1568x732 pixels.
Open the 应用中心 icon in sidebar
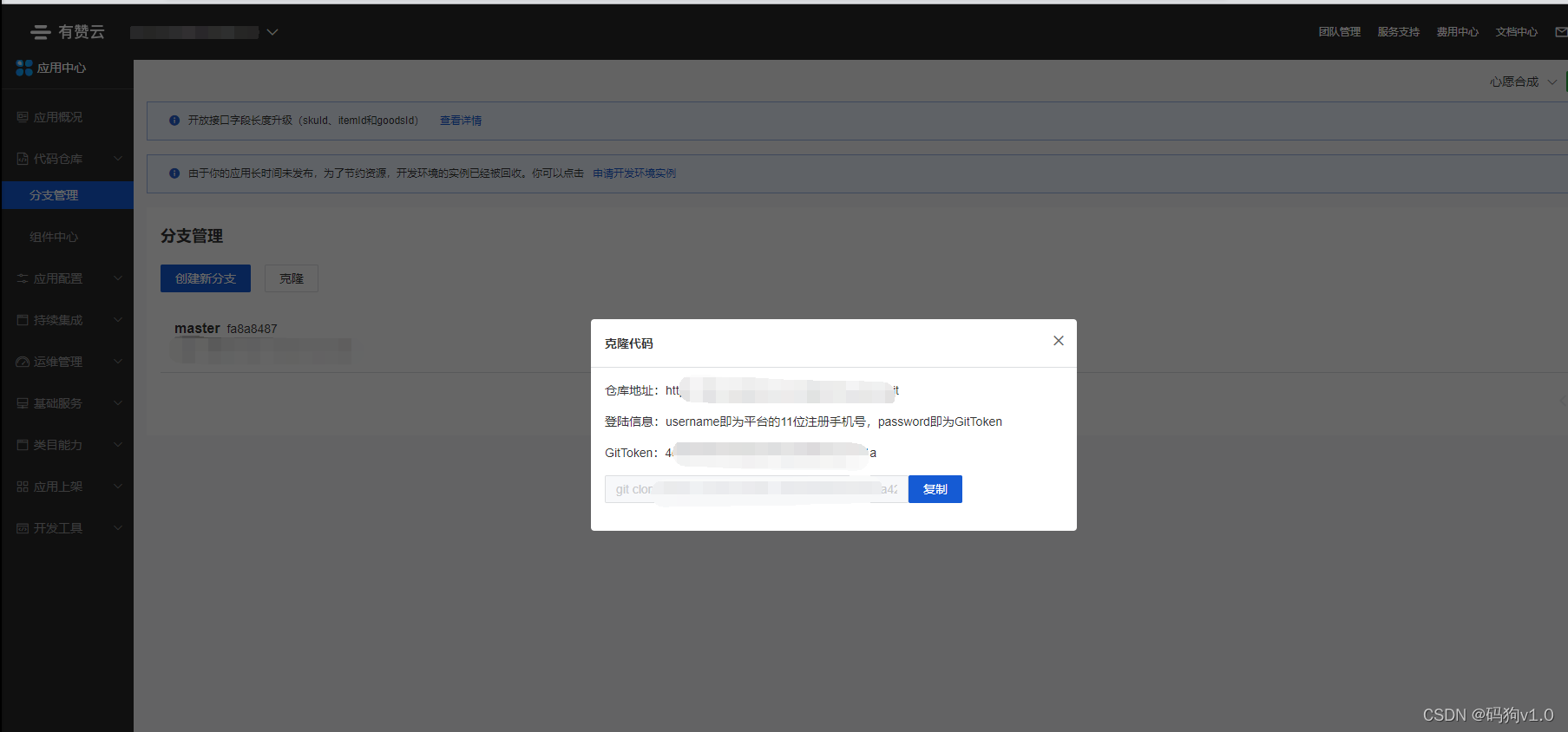coord(24,68)
